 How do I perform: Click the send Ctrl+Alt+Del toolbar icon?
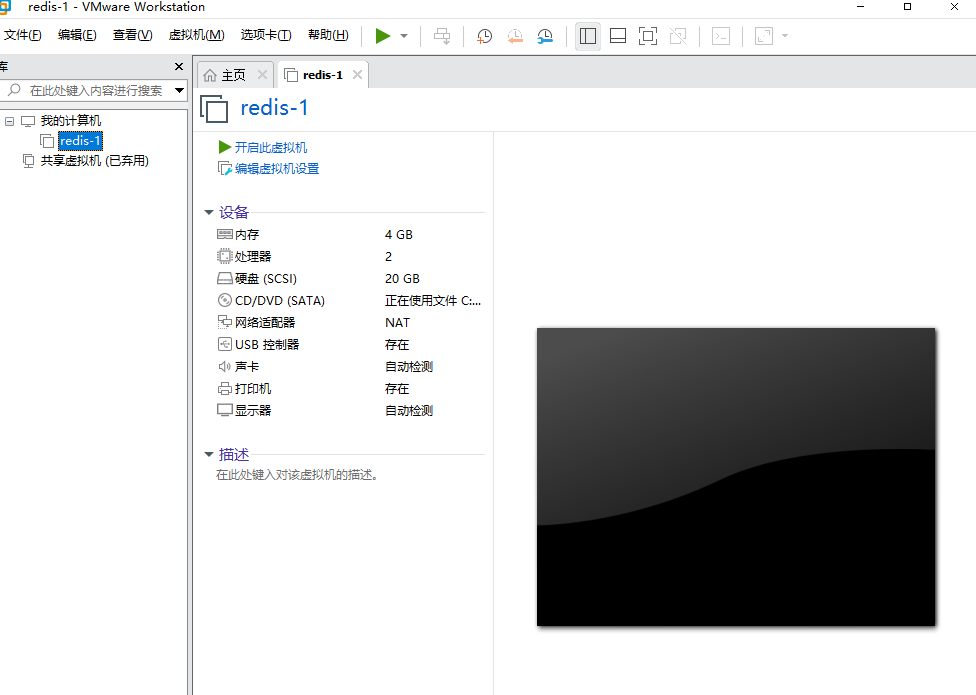point(442,36)
